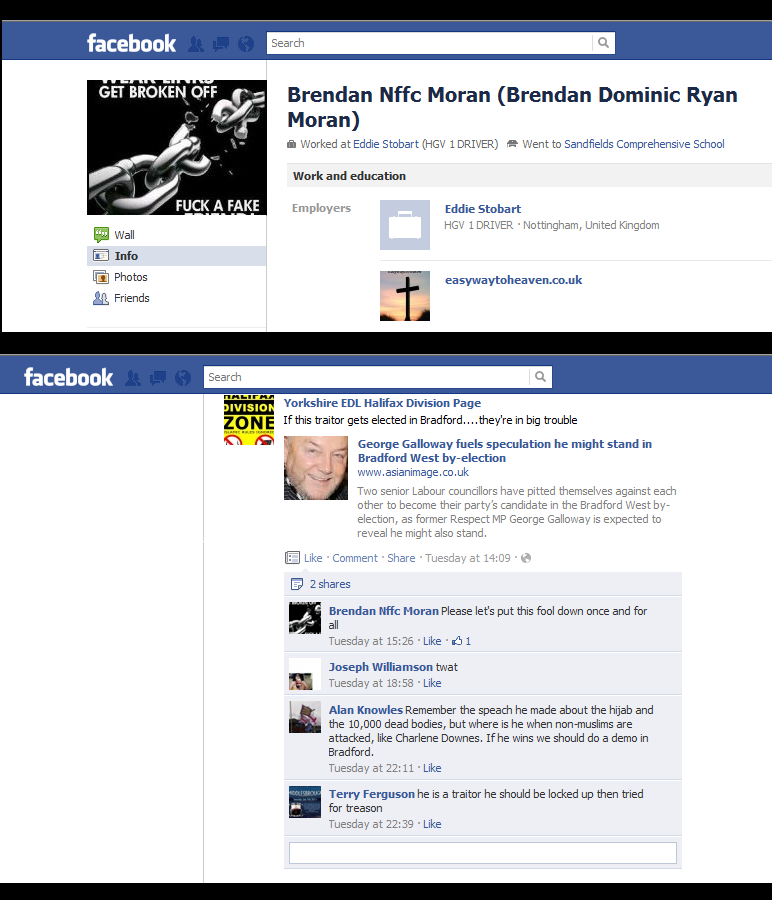The height and width of the screenshot is (900, 772).
Task: Click the globe privacy icon after post timestamp
Action: point(526,558)
